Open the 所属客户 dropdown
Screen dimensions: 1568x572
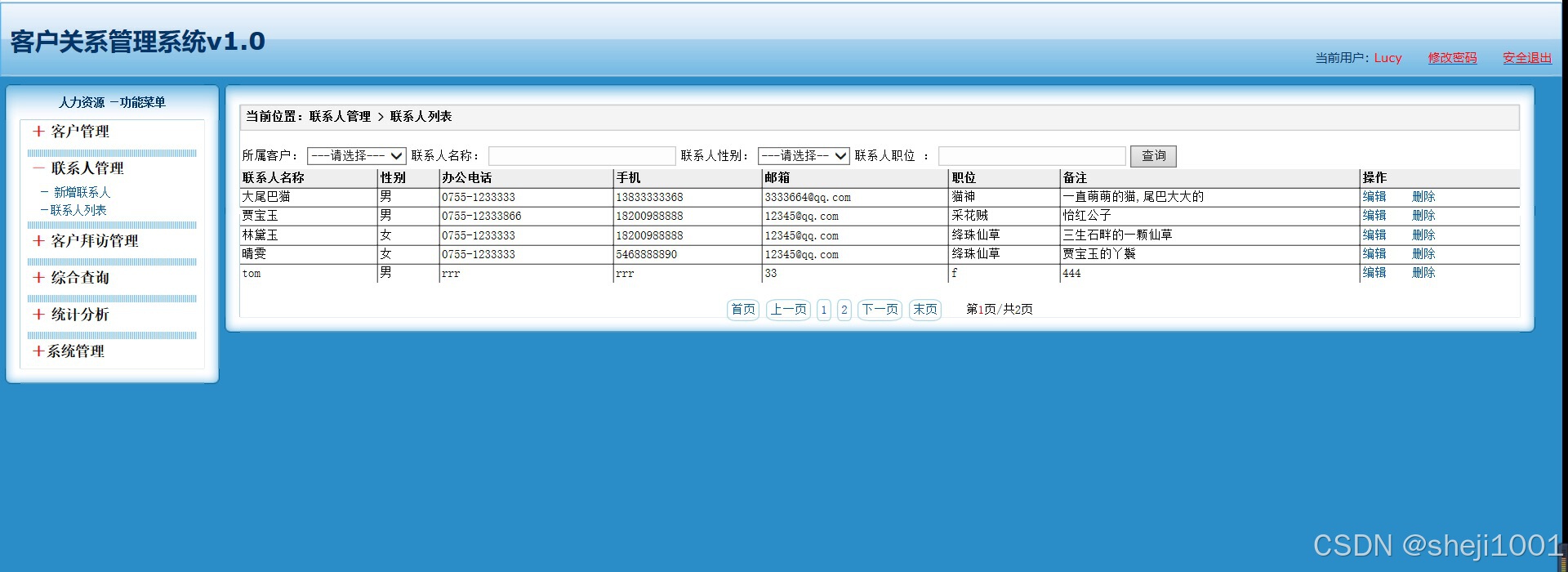pyautogui.click(x=356, y=155)
